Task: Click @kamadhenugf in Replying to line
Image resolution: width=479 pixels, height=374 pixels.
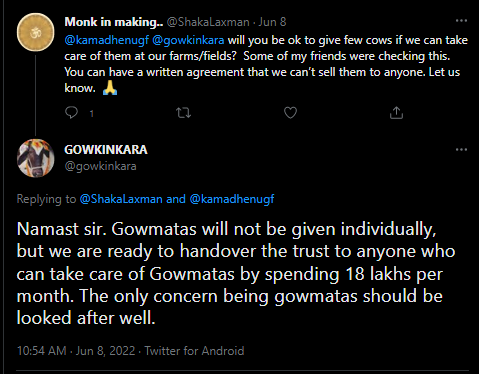Action: (x=232, y=199)
